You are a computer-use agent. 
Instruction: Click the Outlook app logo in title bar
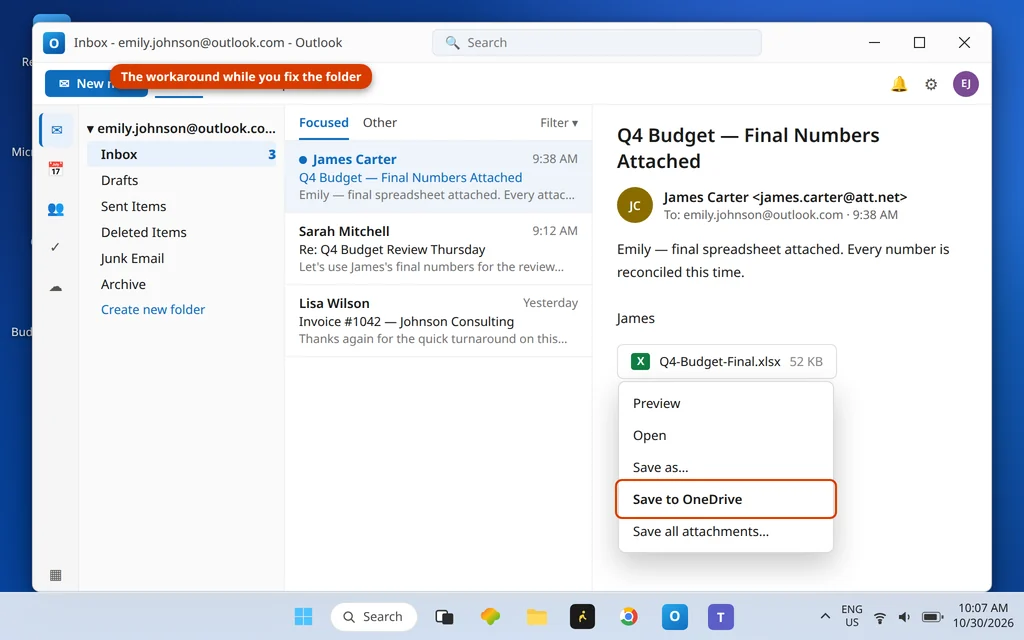coord(54,43)
